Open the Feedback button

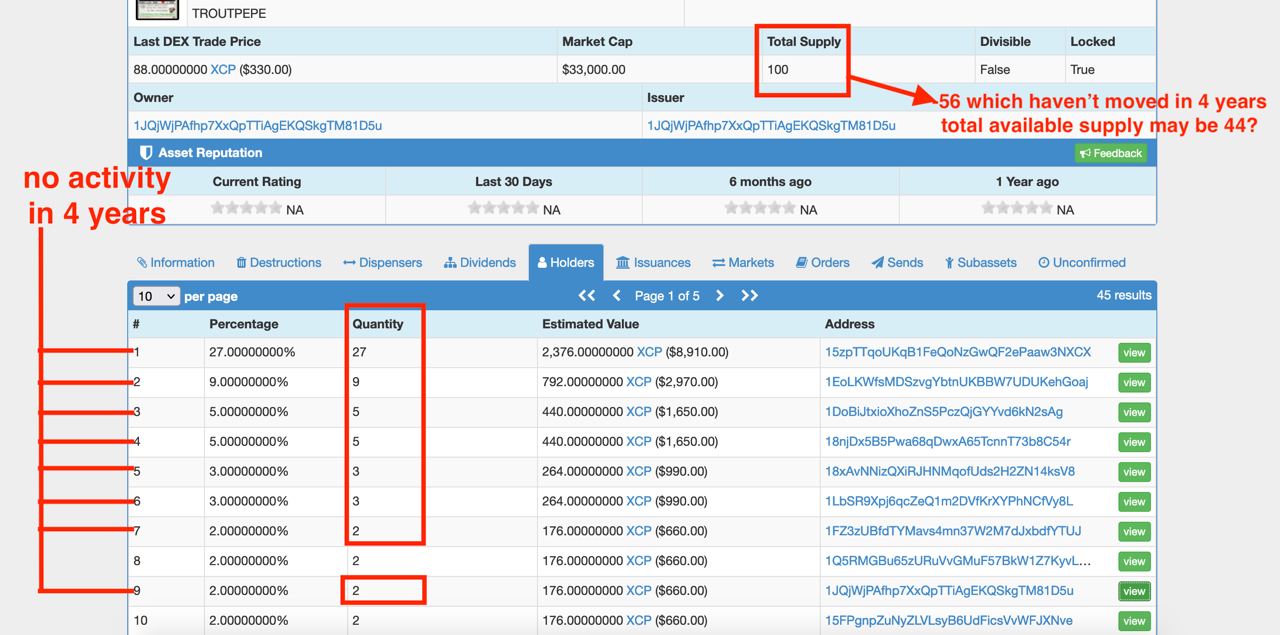(1110, 153)
